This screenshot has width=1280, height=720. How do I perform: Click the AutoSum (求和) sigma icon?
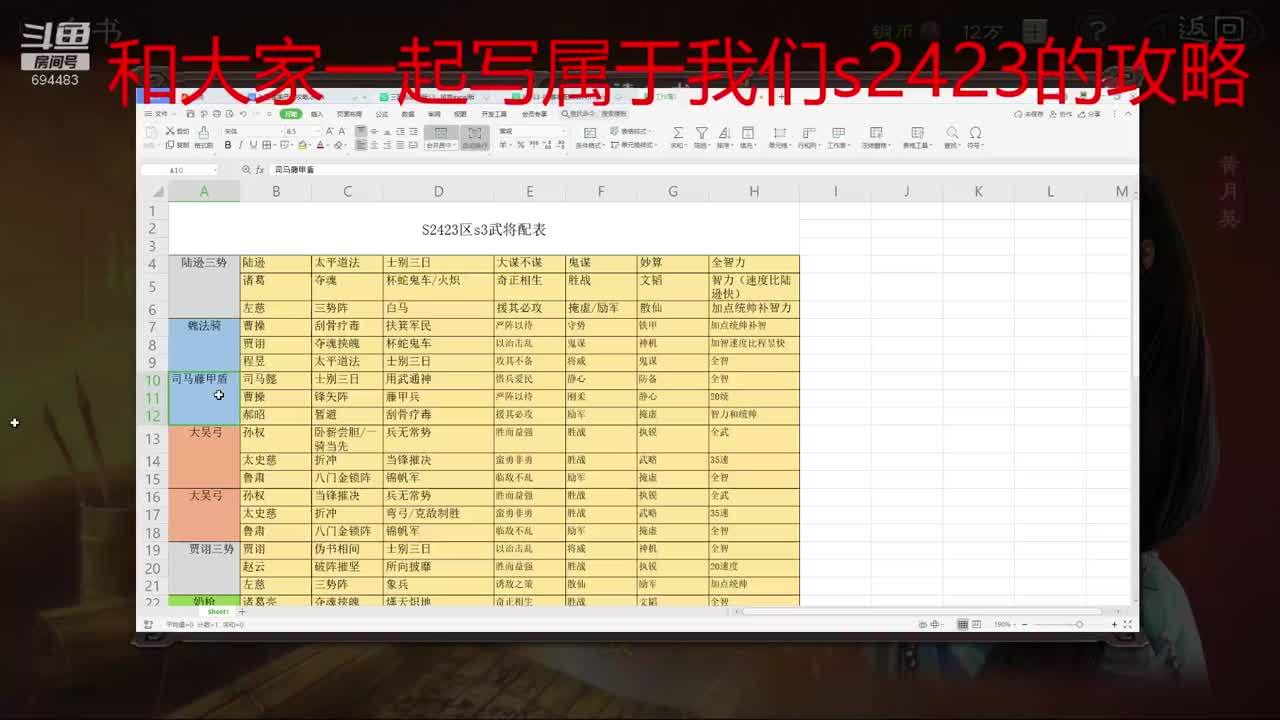[x=677, y=134]
